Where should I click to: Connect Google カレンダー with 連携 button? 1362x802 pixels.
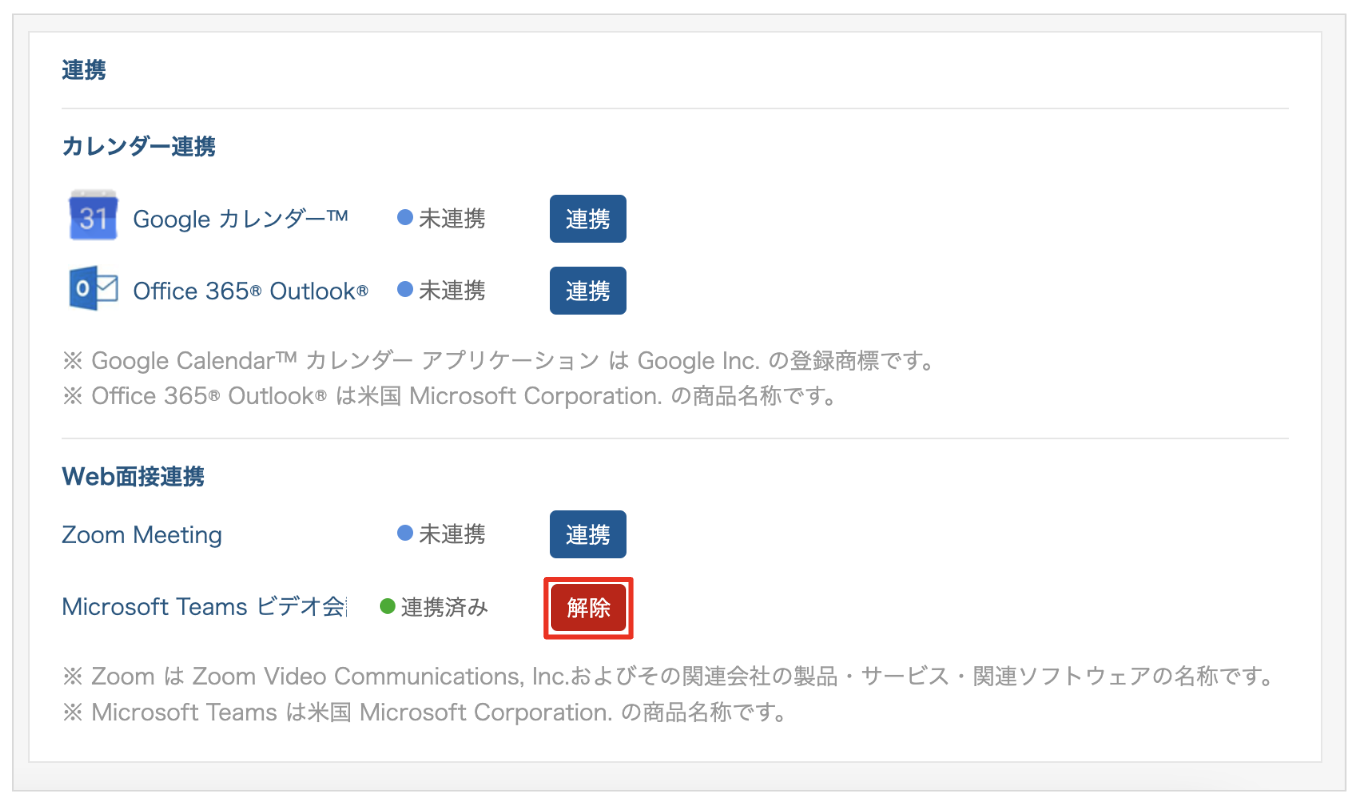click(x=588, y=219)
